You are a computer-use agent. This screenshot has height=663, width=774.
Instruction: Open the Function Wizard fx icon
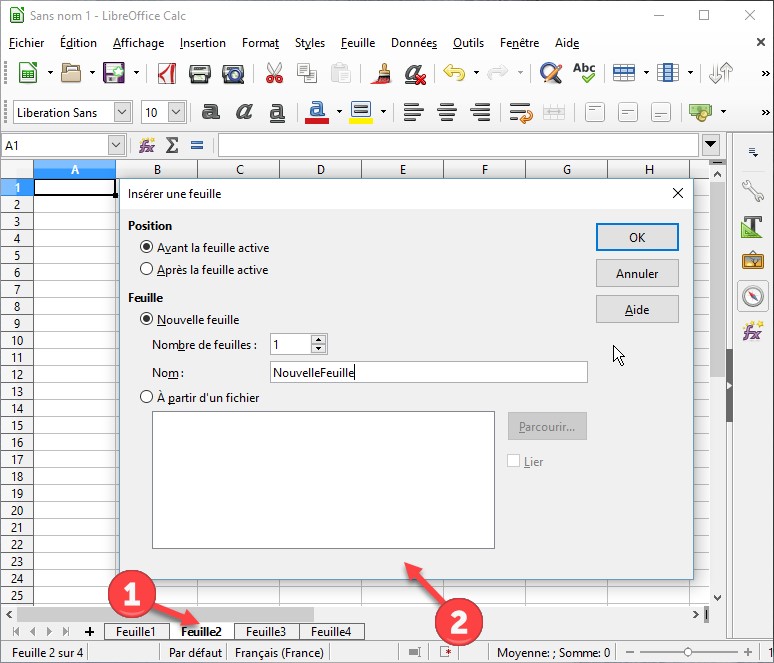pos(147,145)
